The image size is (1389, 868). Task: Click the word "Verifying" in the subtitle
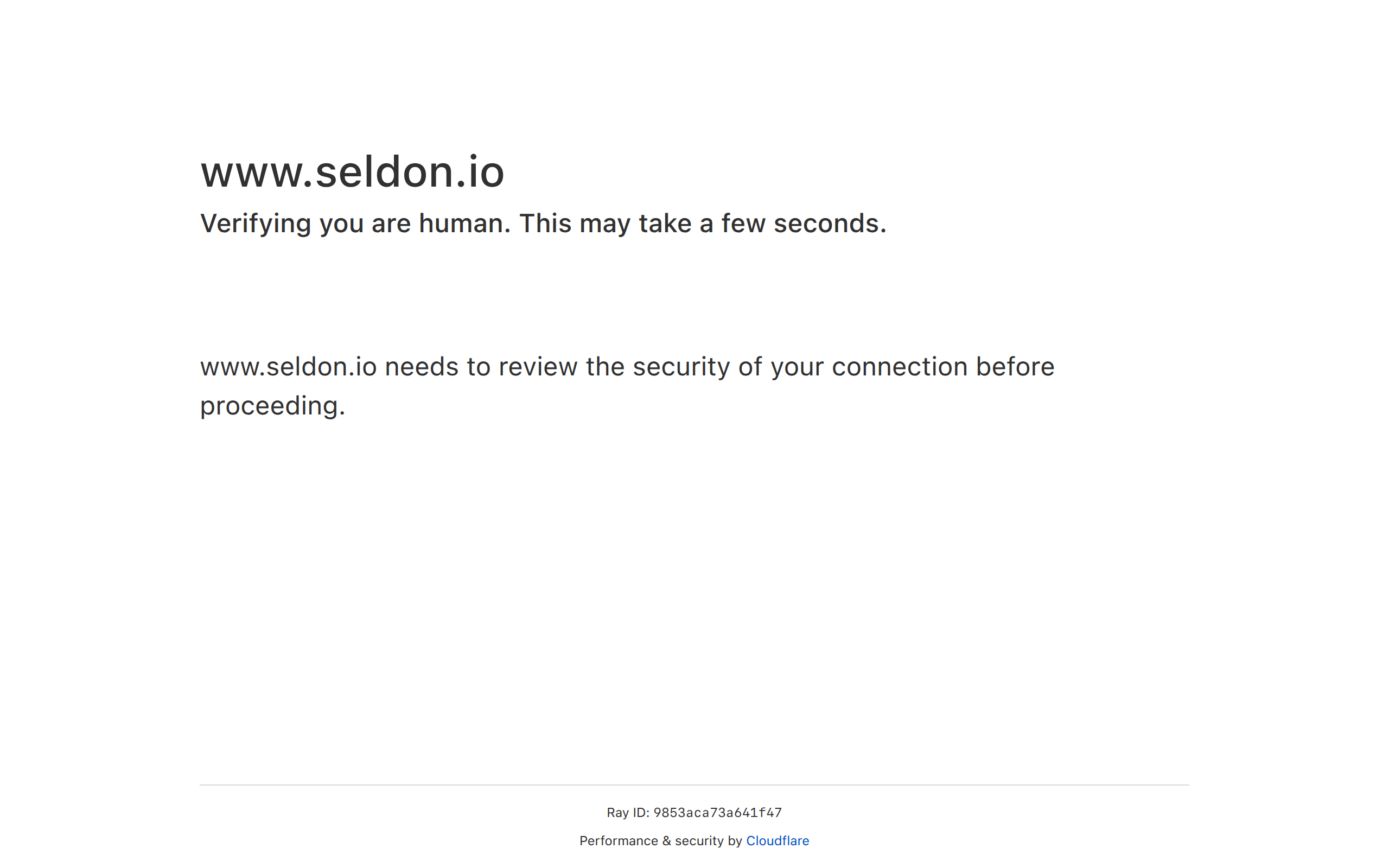pyautogui.click(x=256, y=224)
